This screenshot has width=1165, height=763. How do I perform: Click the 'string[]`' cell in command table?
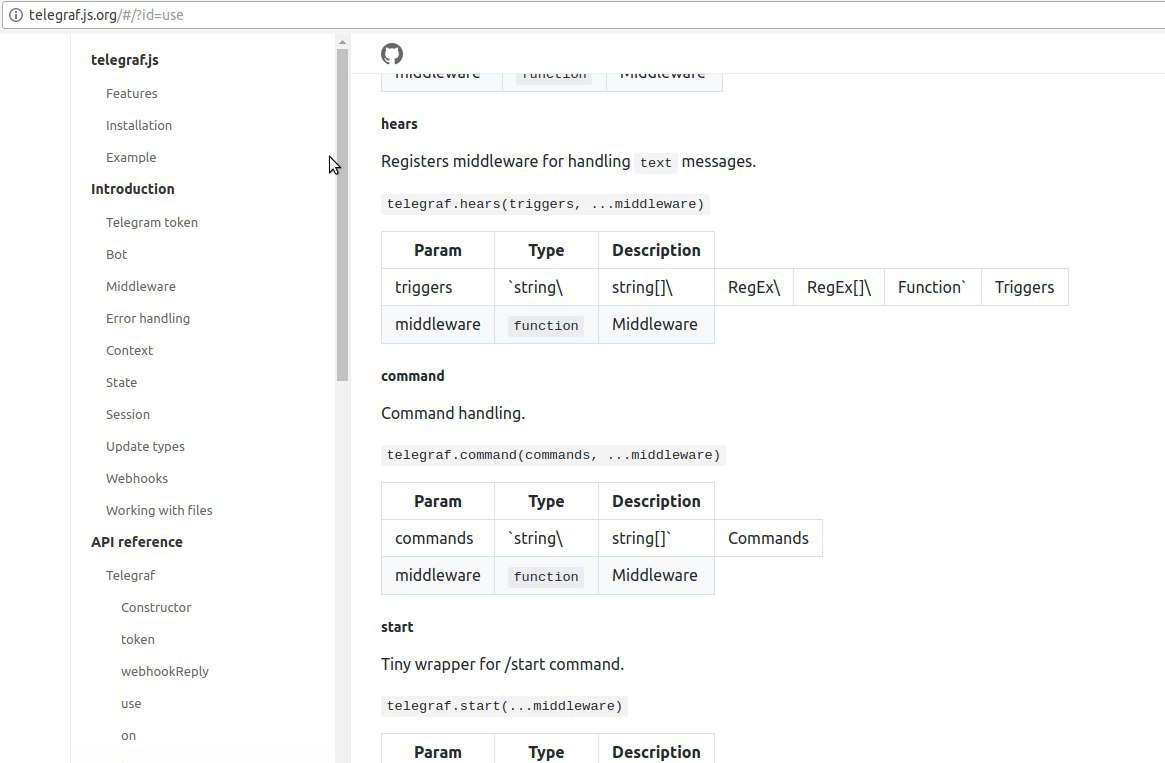click(656, 538)
